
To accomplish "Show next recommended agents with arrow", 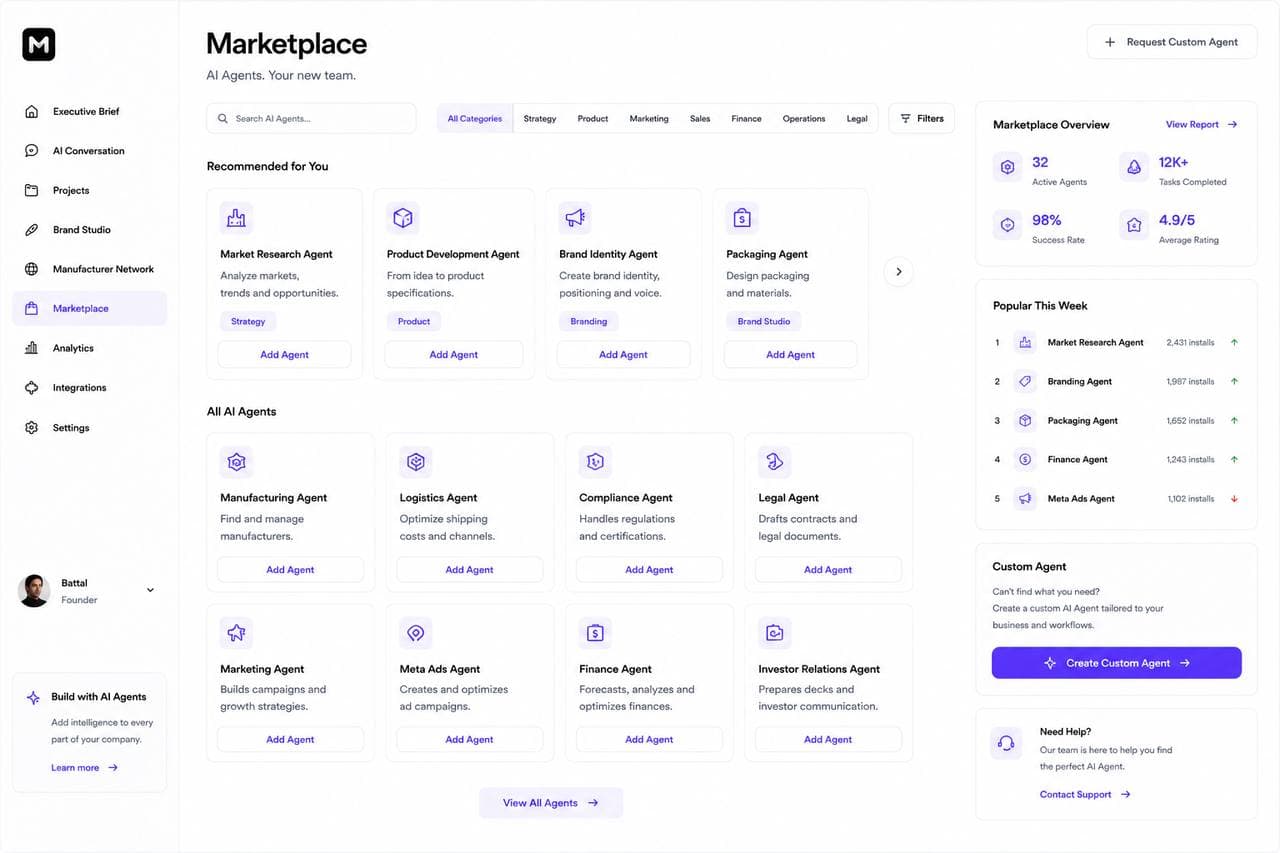I will point(898,271).
